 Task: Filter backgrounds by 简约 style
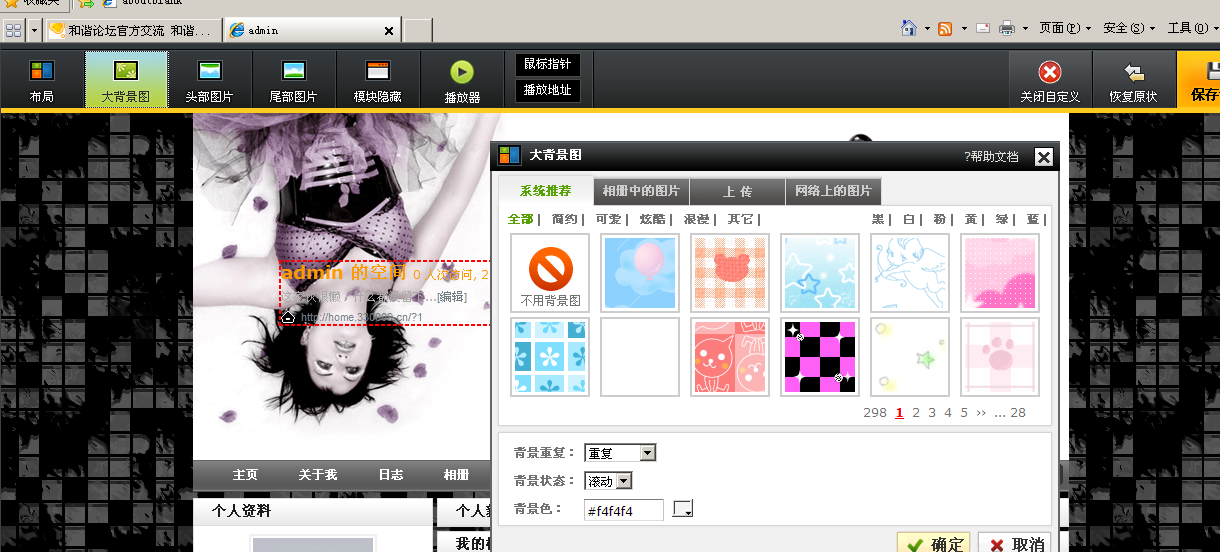[x=565, y=219]
